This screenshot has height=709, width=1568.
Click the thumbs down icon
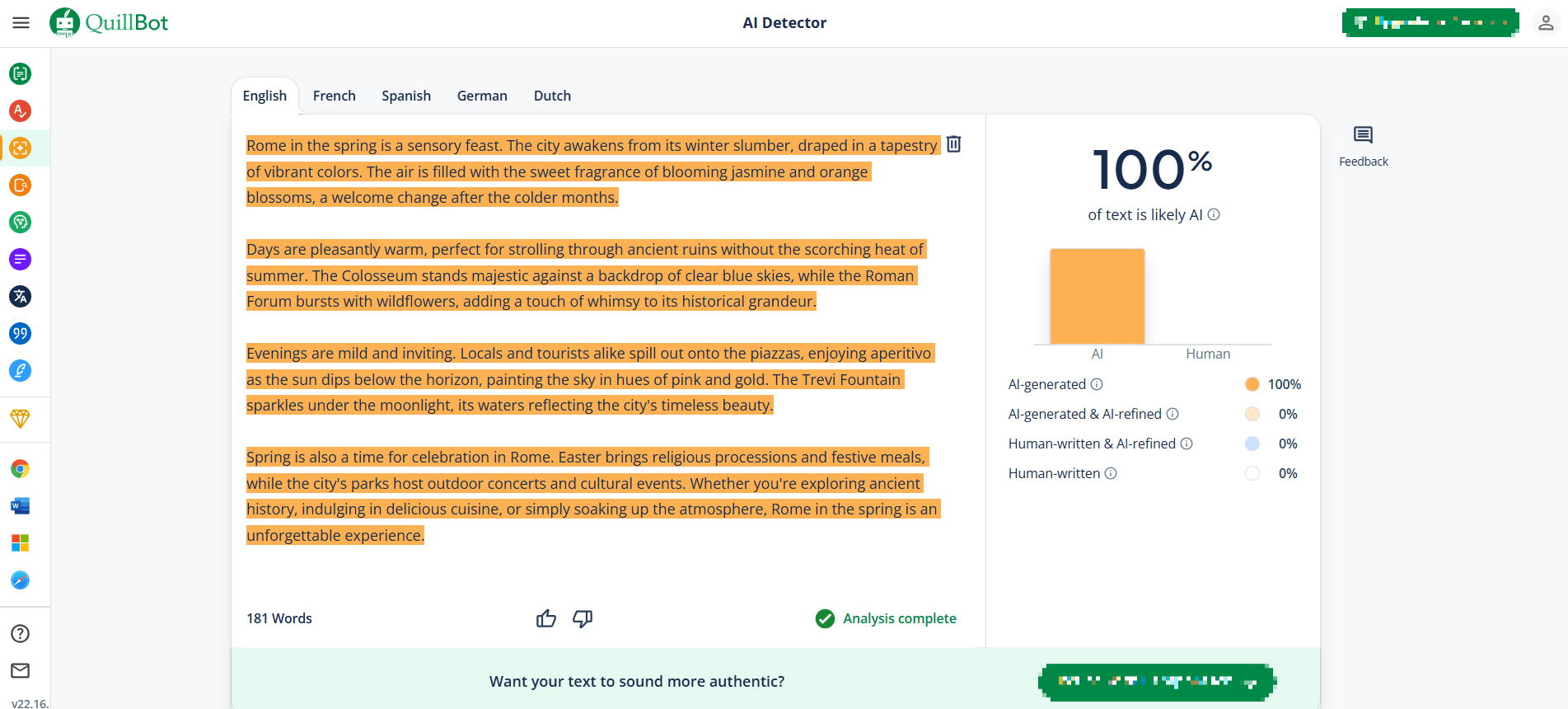point(583,618)
